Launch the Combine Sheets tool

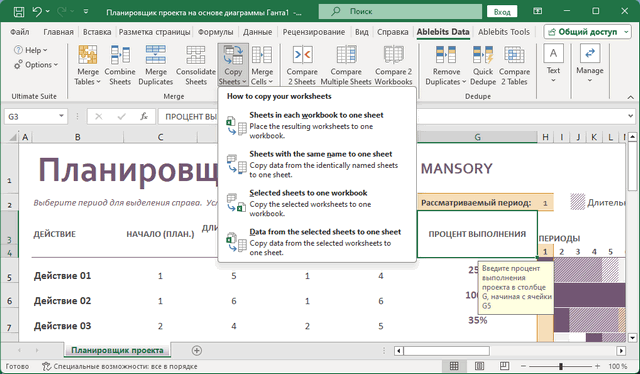[120, 65]
